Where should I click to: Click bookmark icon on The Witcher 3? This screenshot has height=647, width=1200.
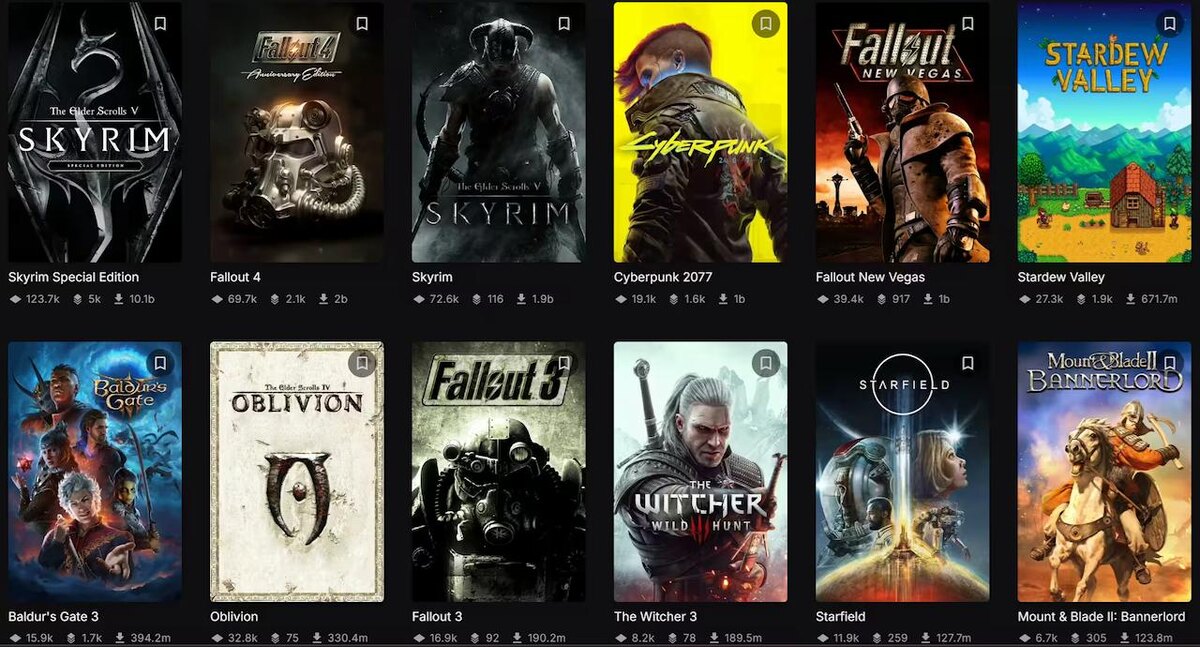coord(766,363)
